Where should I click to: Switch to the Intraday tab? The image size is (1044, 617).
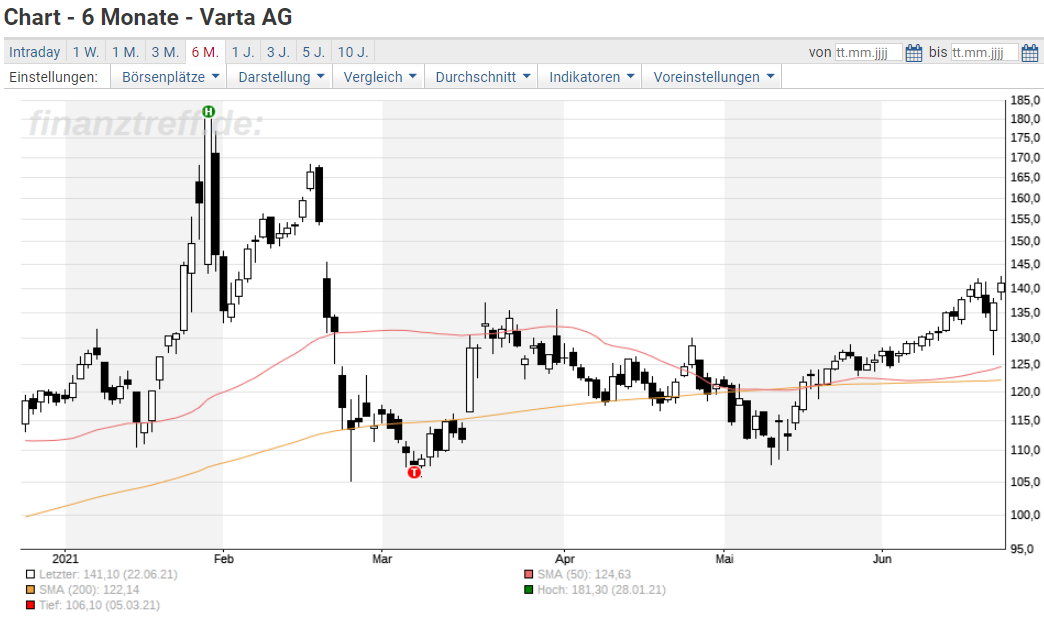[34, 52]
